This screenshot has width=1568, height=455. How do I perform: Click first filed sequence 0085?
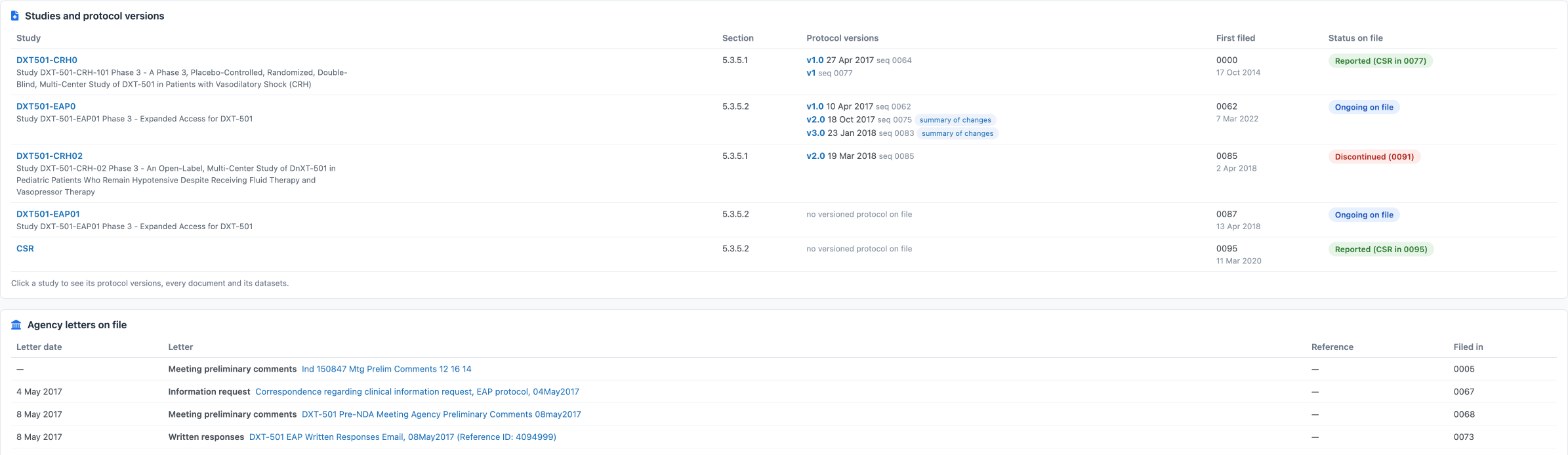click(1226, 156)
